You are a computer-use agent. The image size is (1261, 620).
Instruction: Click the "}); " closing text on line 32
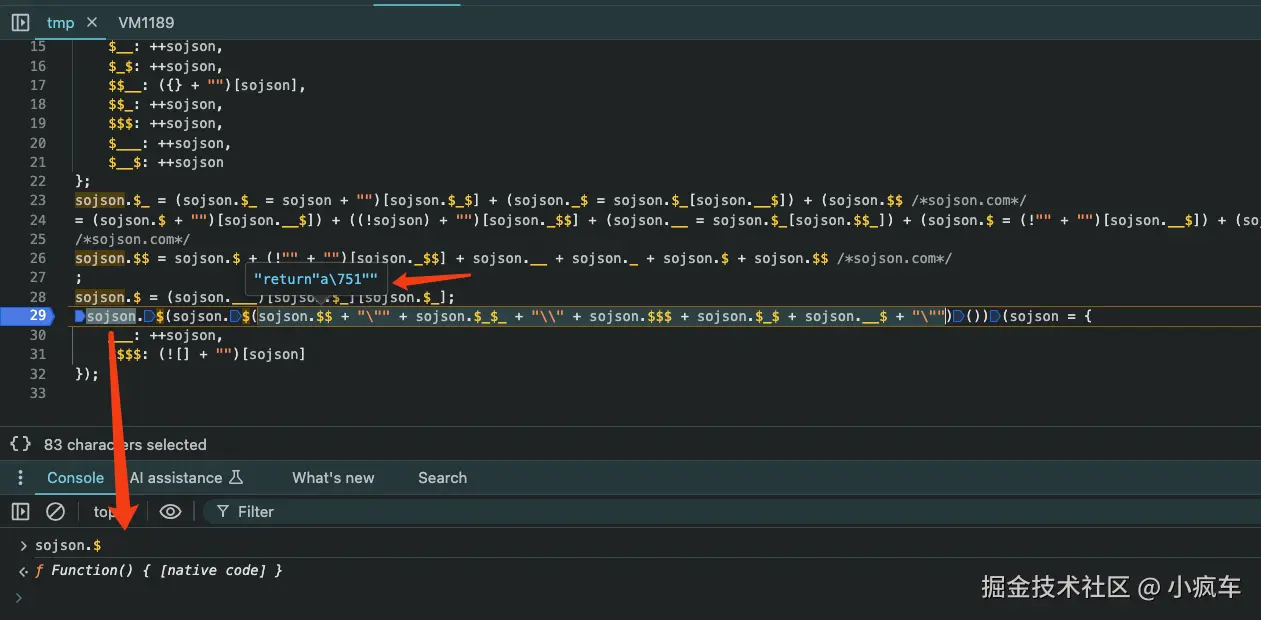tap(87, 374)
